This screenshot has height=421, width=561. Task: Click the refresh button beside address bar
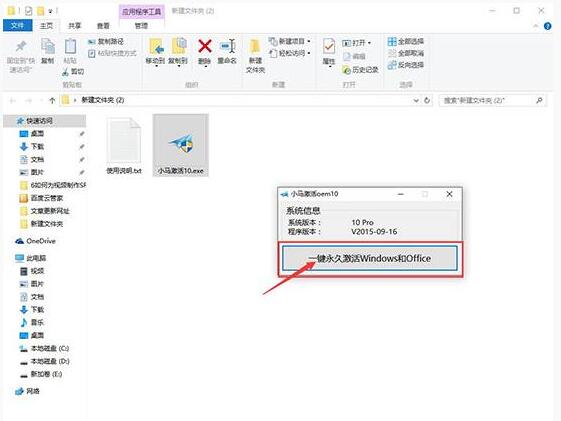[427, 101]
